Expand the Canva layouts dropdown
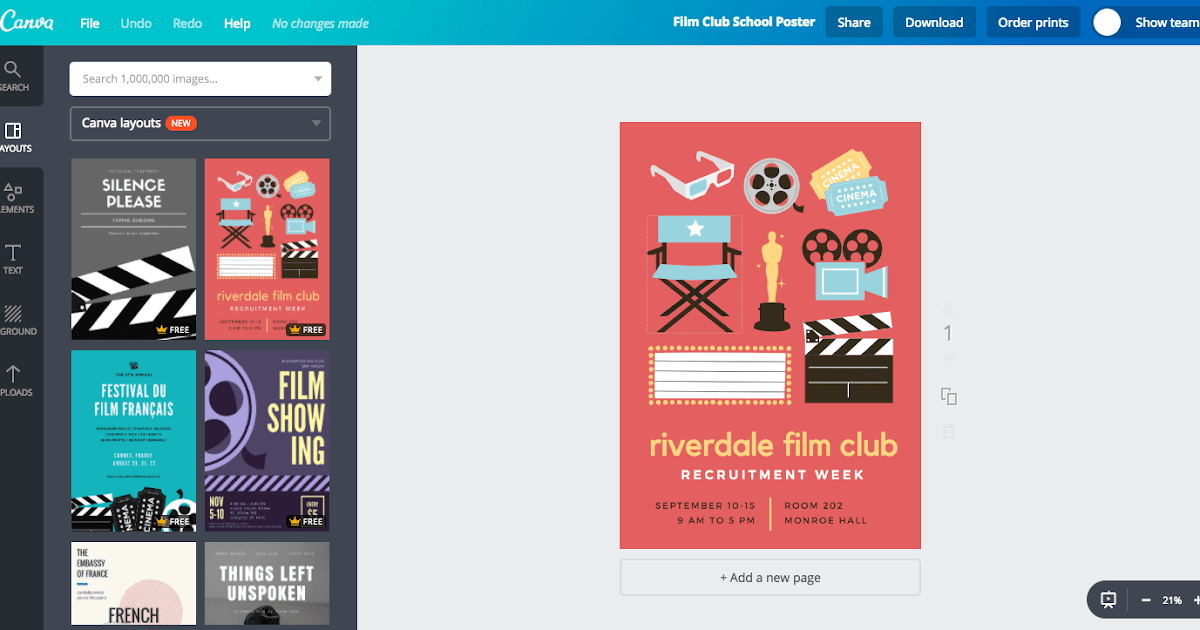This screenshot has height=630, width=1200. tap(200, 123)
